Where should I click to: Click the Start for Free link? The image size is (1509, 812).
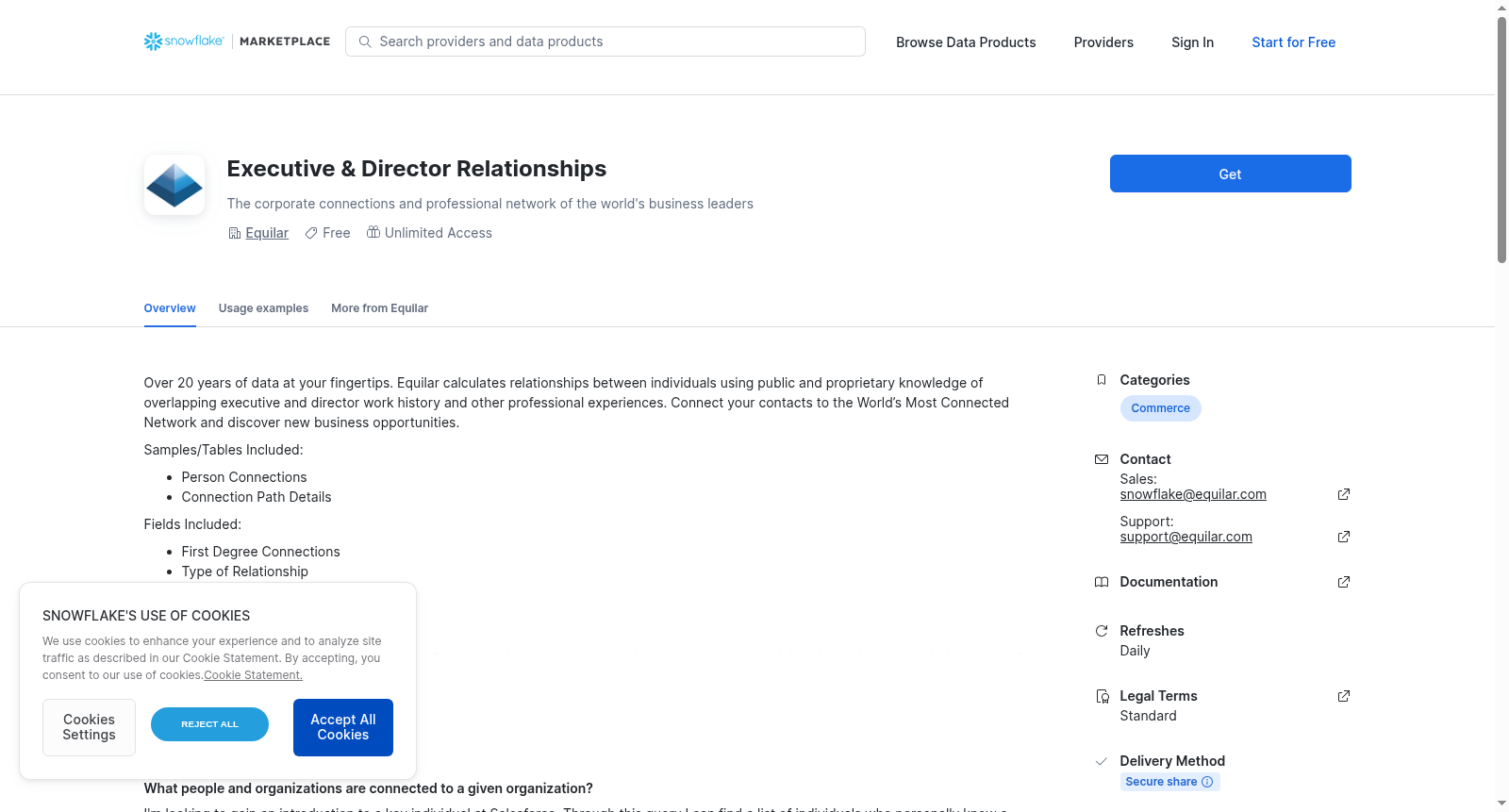pos(1293,42)
